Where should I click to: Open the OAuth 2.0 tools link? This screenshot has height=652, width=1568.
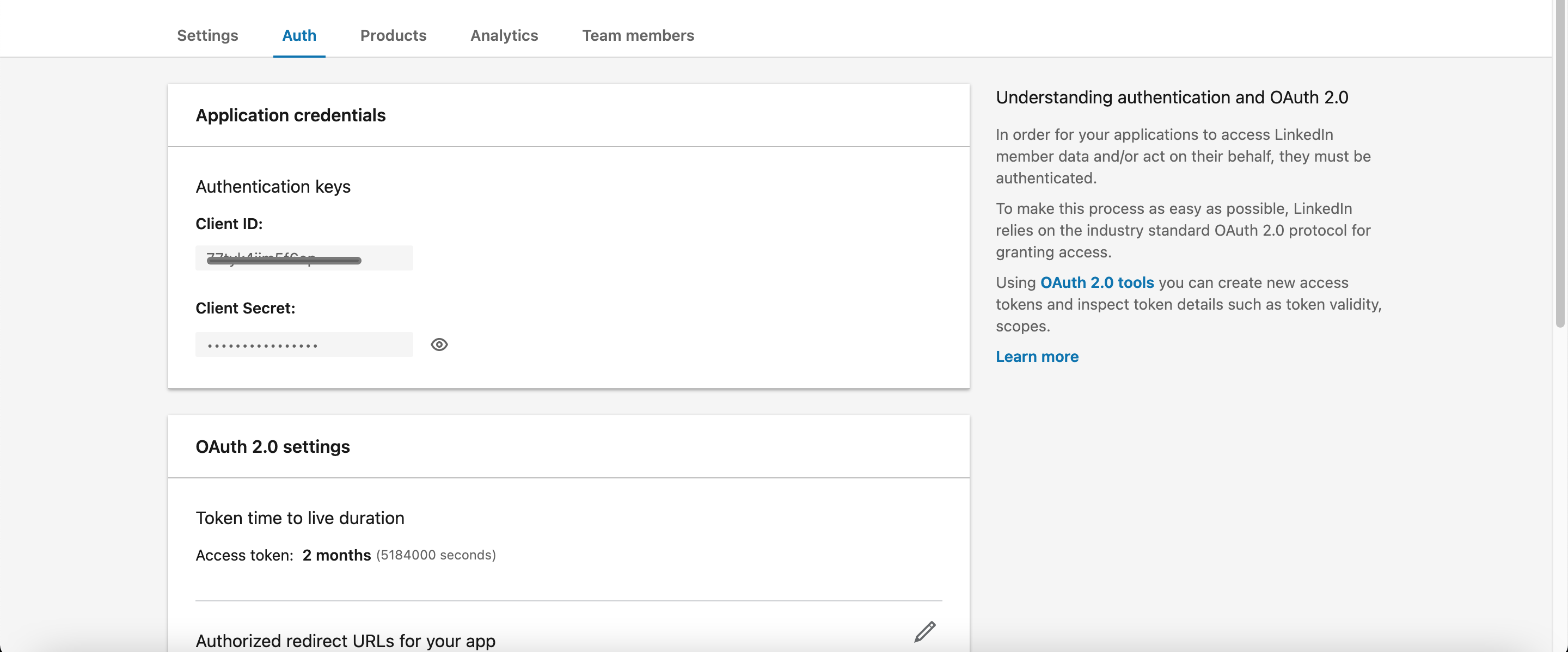[x=1097, y=282]
